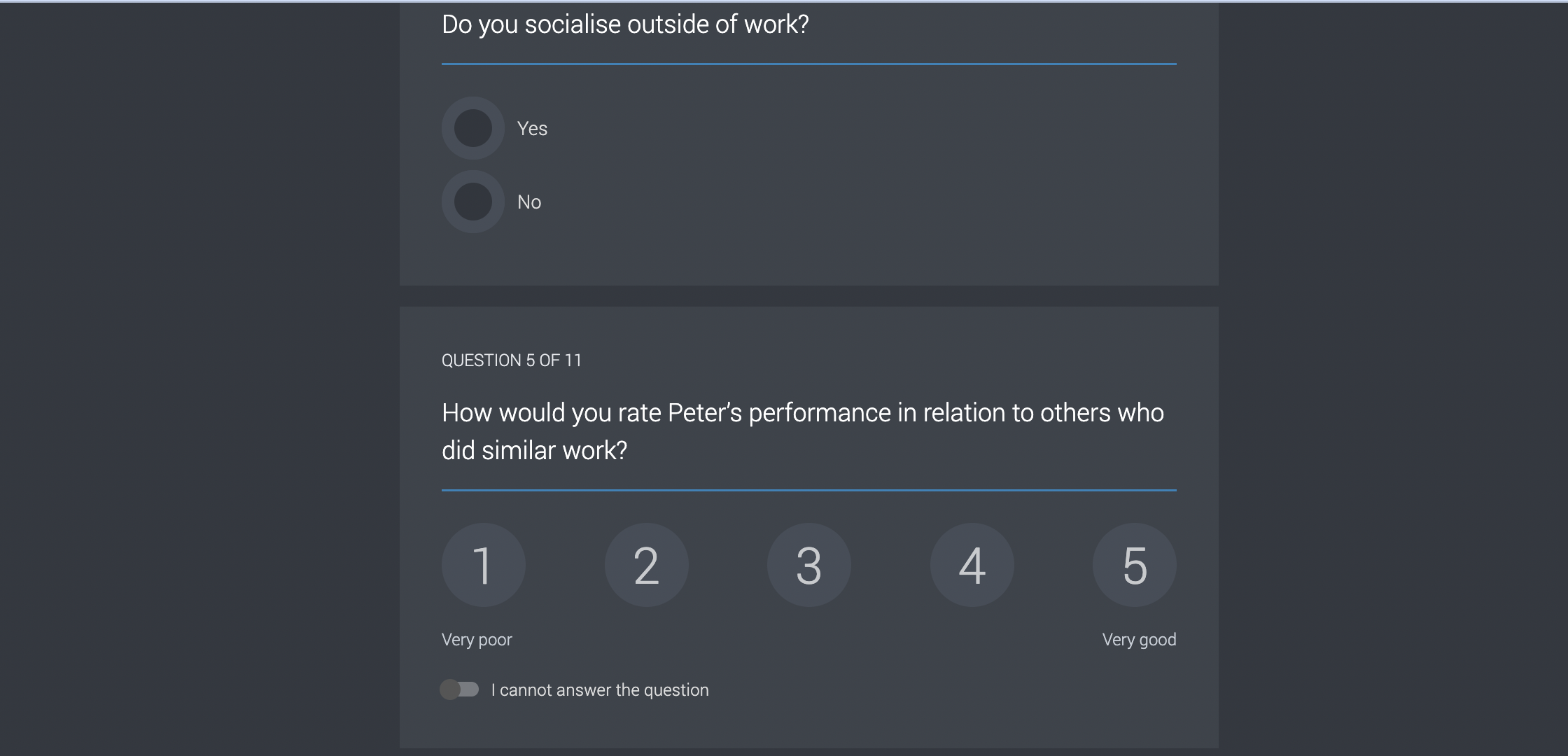1568x756 pixels.
Task: Enable the 'I cannot answer the question' toggle
Action: 460,689
